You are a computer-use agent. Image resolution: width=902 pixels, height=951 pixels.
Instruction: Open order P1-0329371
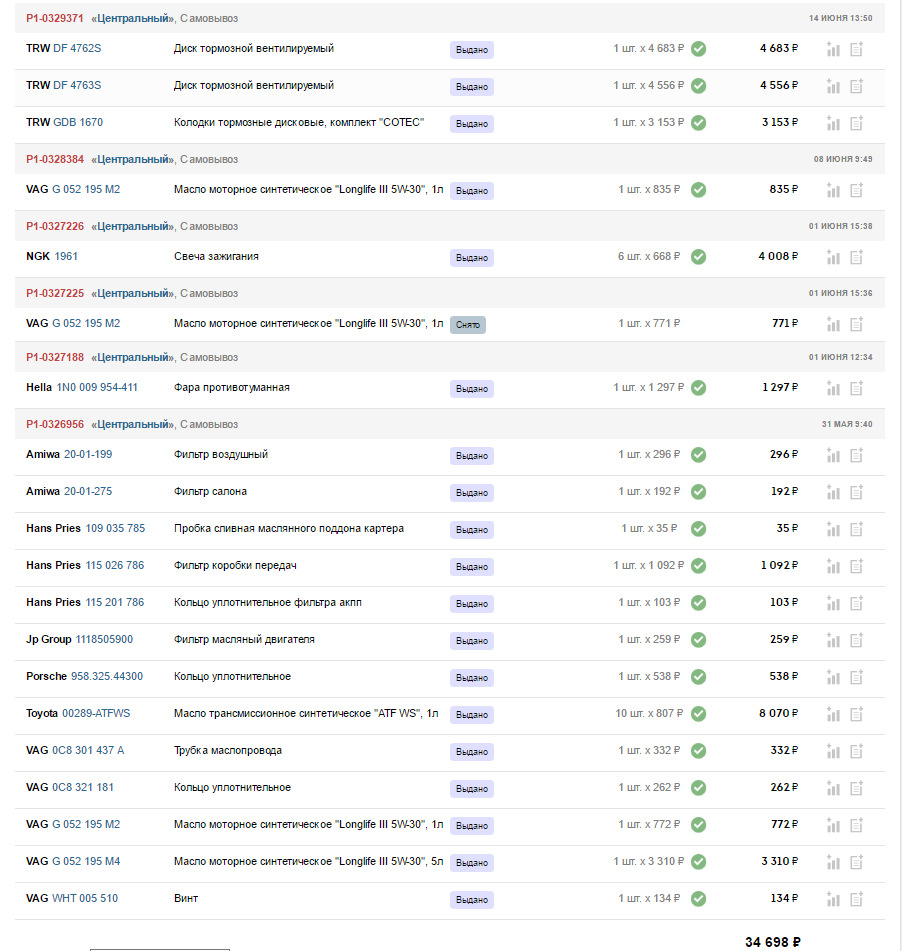(55, 18)
